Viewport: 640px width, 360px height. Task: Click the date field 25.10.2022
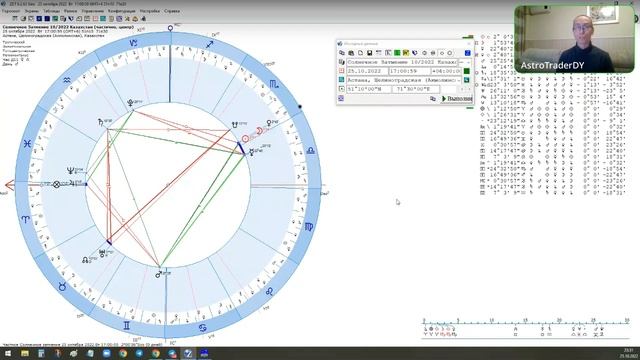pos(367,71)
